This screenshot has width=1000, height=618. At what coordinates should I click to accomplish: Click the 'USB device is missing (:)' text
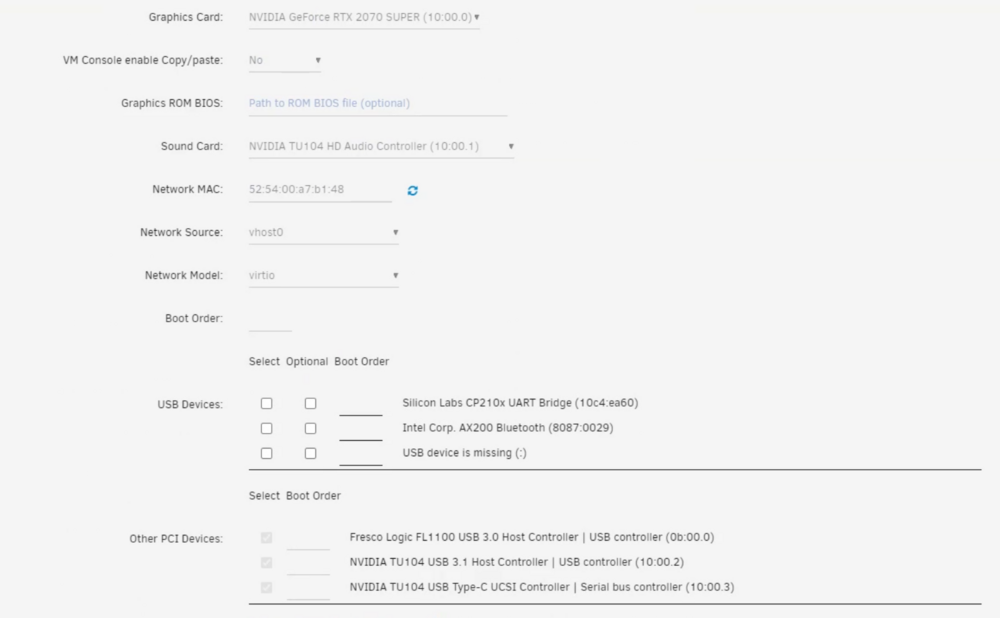[464, 453]
